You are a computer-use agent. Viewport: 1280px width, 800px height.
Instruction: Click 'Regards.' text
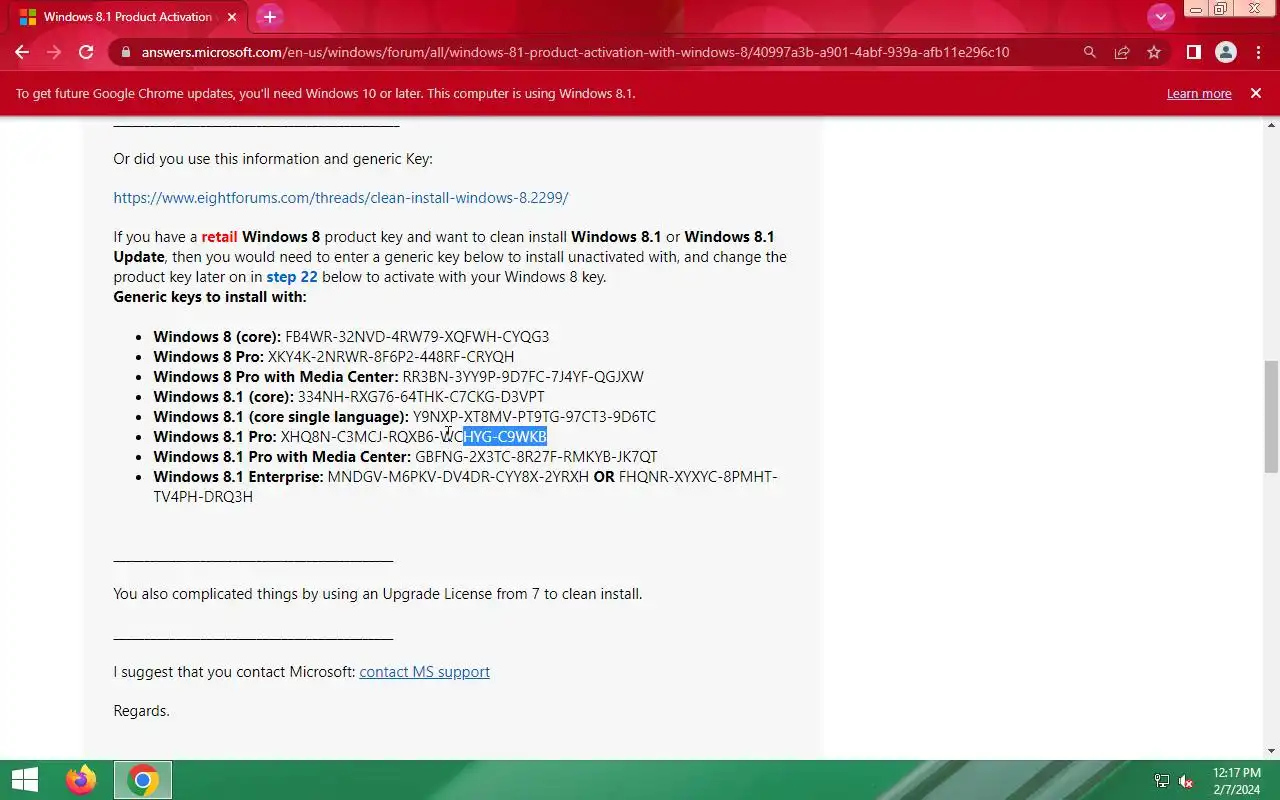(141, 711)
